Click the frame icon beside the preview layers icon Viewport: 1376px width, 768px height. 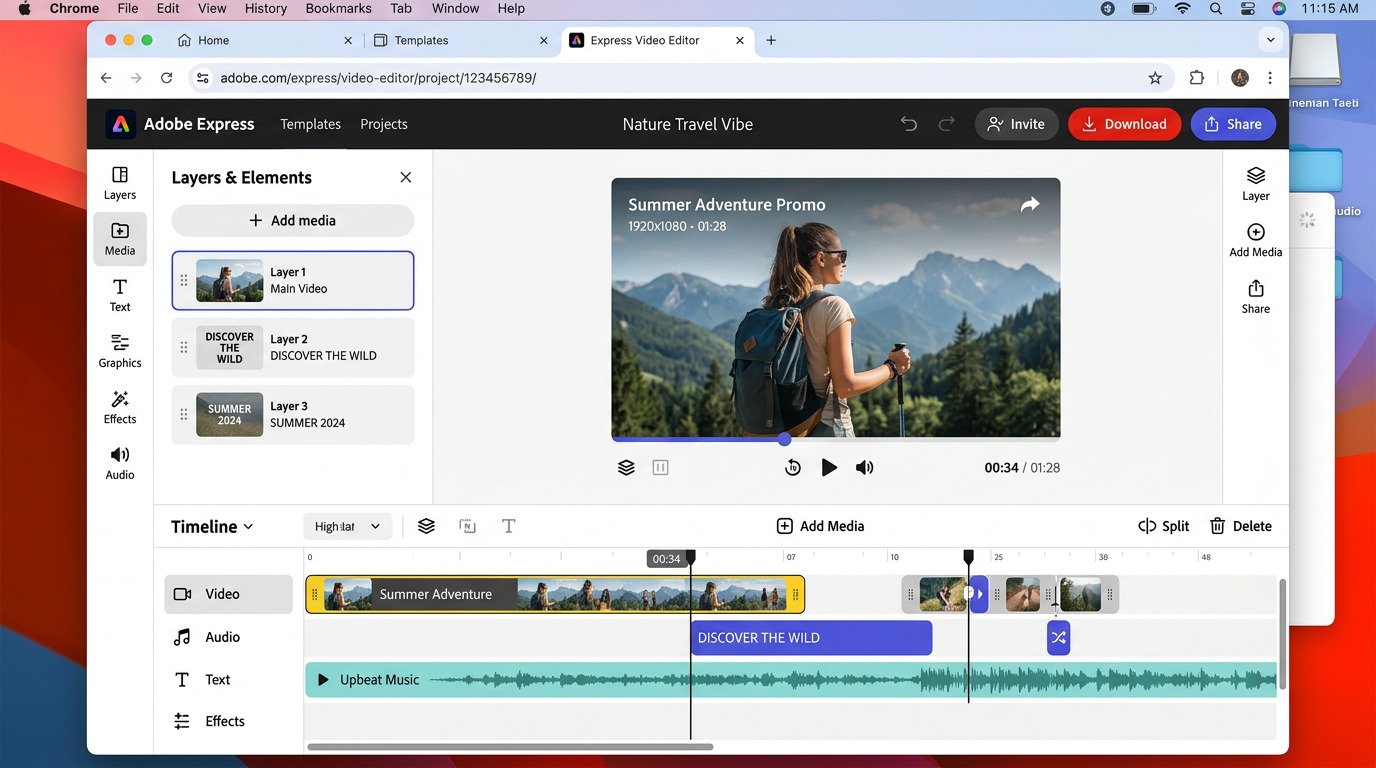pyautogui.click(x=660, y=467)
